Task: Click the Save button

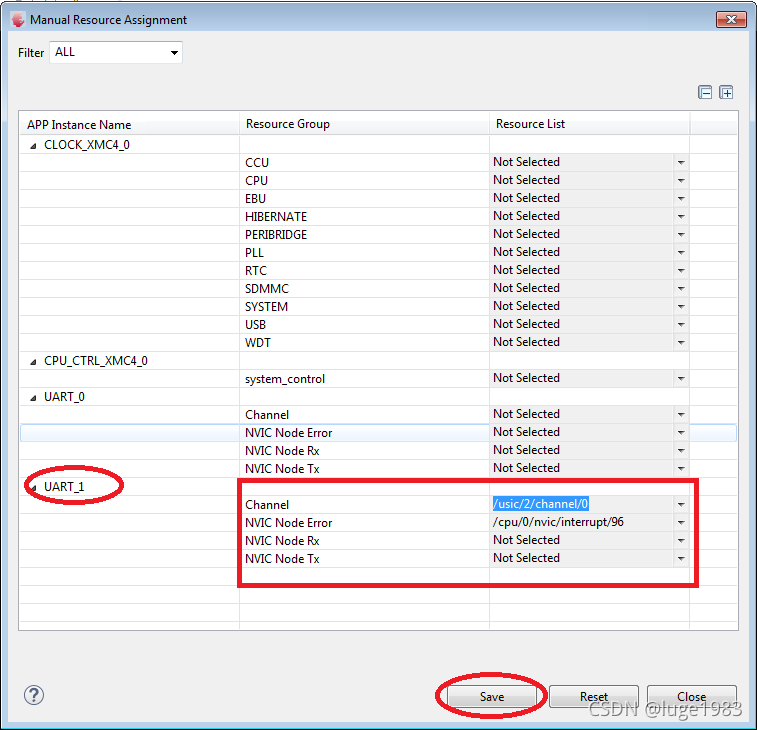Action: 491,697
